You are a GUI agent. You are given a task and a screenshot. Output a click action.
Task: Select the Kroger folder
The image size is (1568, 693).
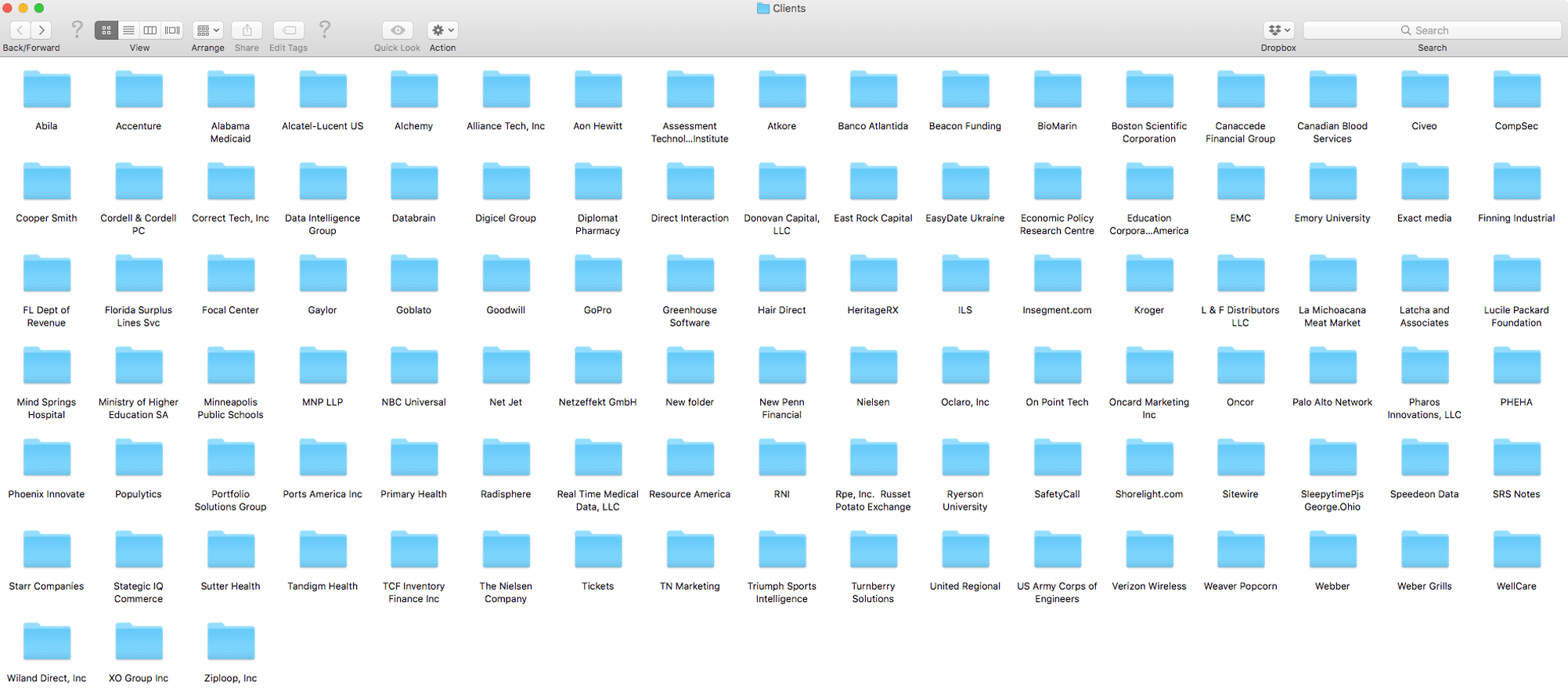click(1149, 273)
